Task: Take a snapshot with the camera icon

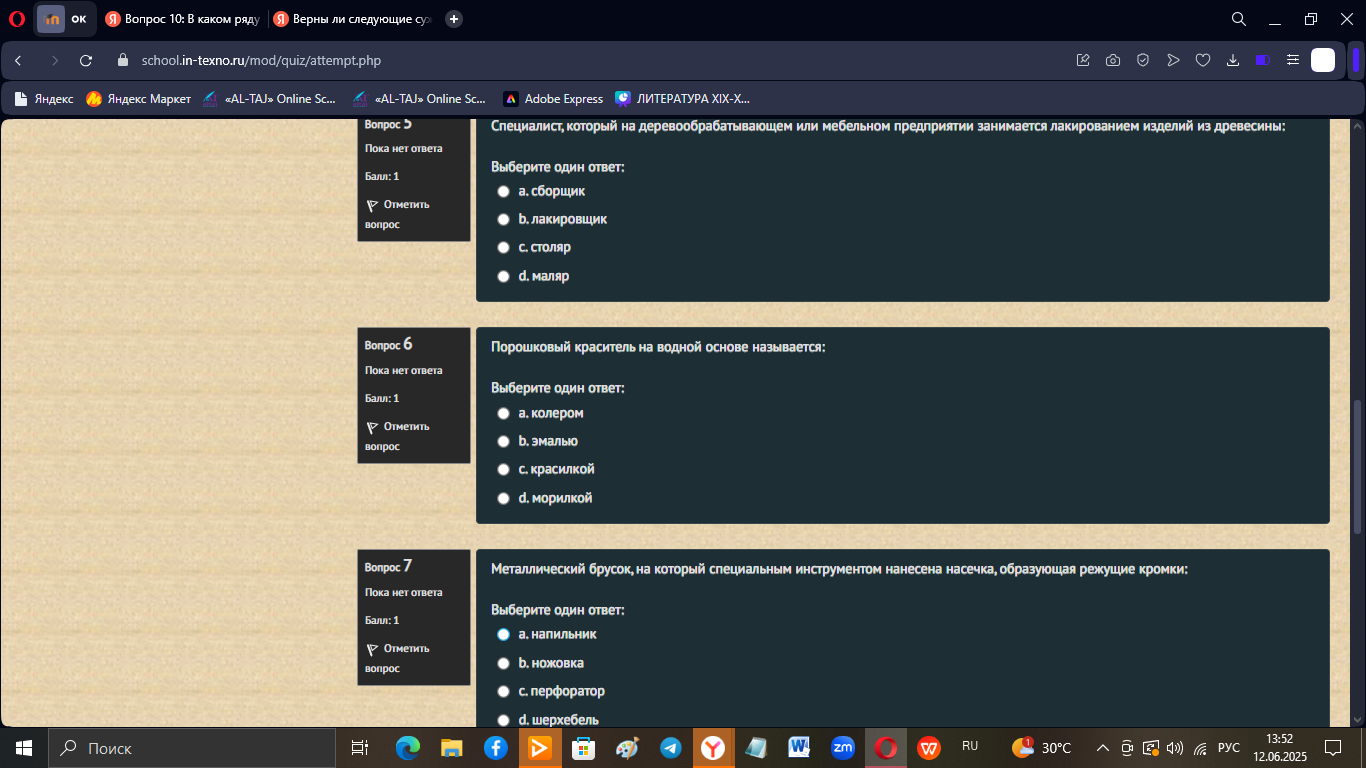Action: tap(1113, 60)
